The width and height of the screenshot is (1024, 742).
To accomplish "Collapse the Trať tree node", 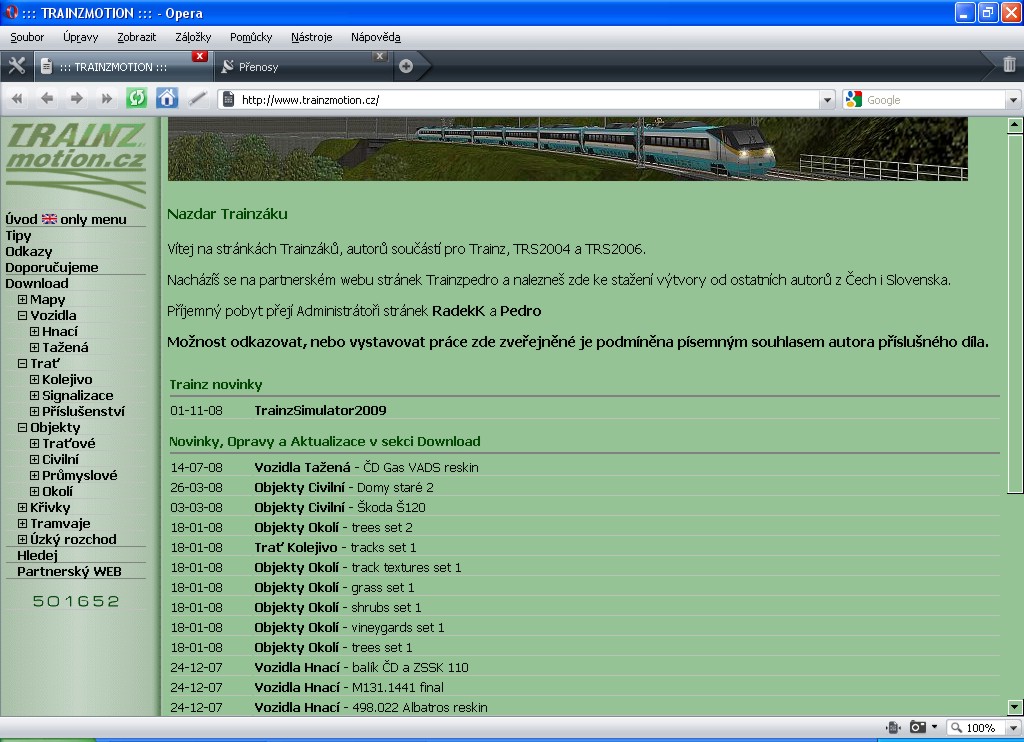I will 22,364.
